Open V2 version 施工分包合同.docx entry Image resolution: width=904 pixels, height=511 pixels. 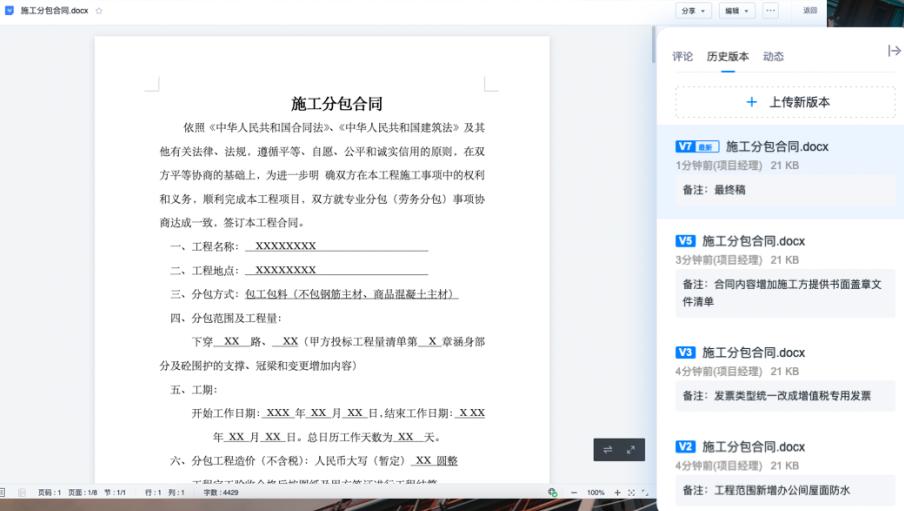pyautogui.click(x=753, y=446)
